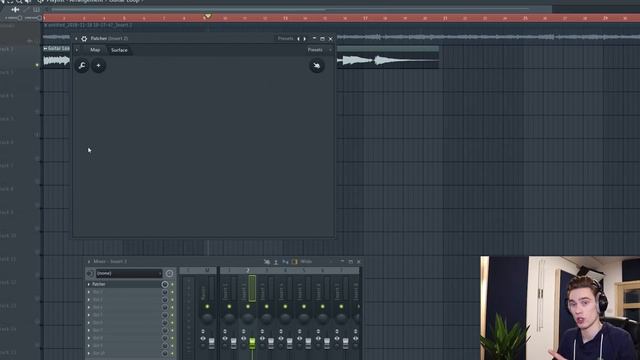Toggle the Patcher slot enable LED

click(172, 284)
